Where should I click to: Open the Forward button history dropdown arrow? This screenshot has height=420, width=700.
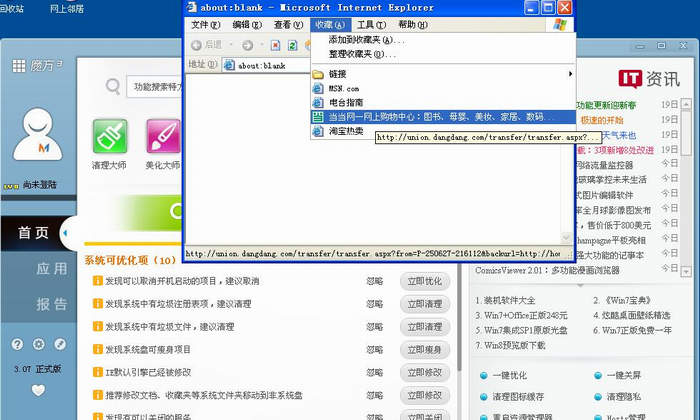pos(262,45)
